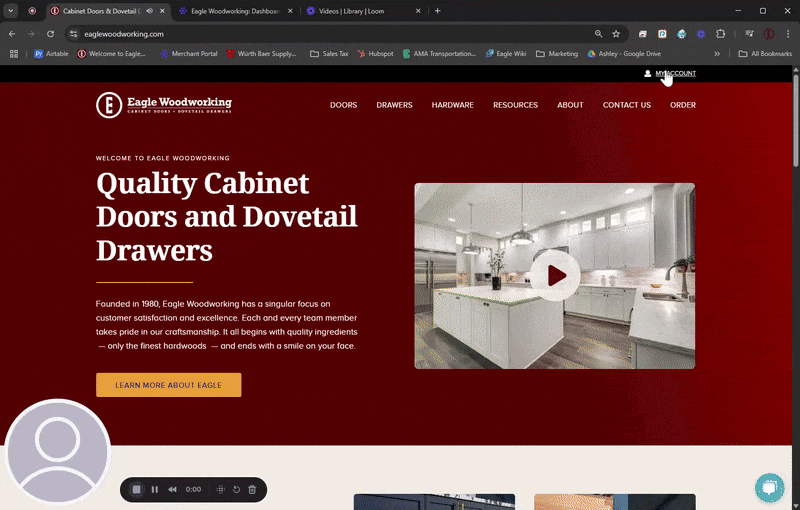Restart the Loom recording
The image size is (800, 510).
[x=237, y=490]
